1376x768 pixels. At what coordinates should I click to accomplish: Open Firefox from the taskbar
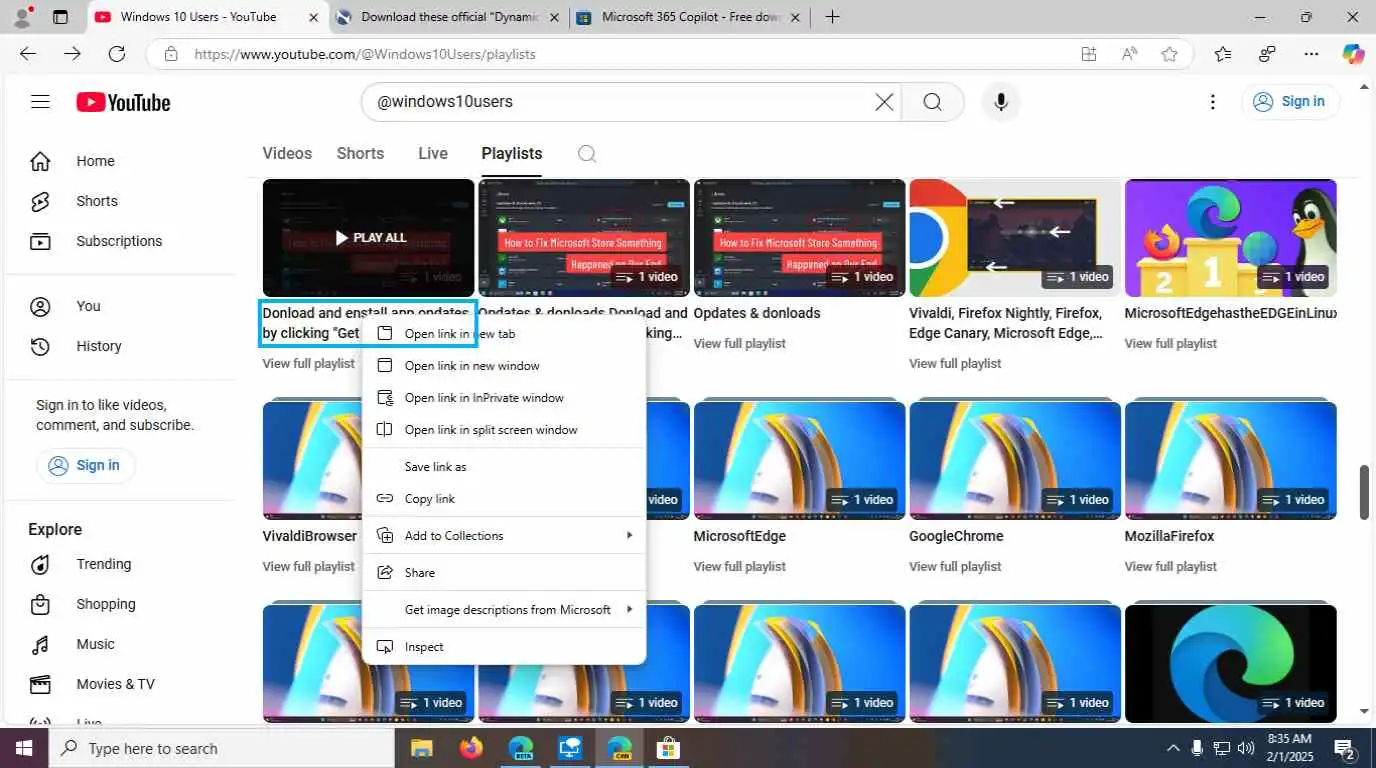point(470,748)
